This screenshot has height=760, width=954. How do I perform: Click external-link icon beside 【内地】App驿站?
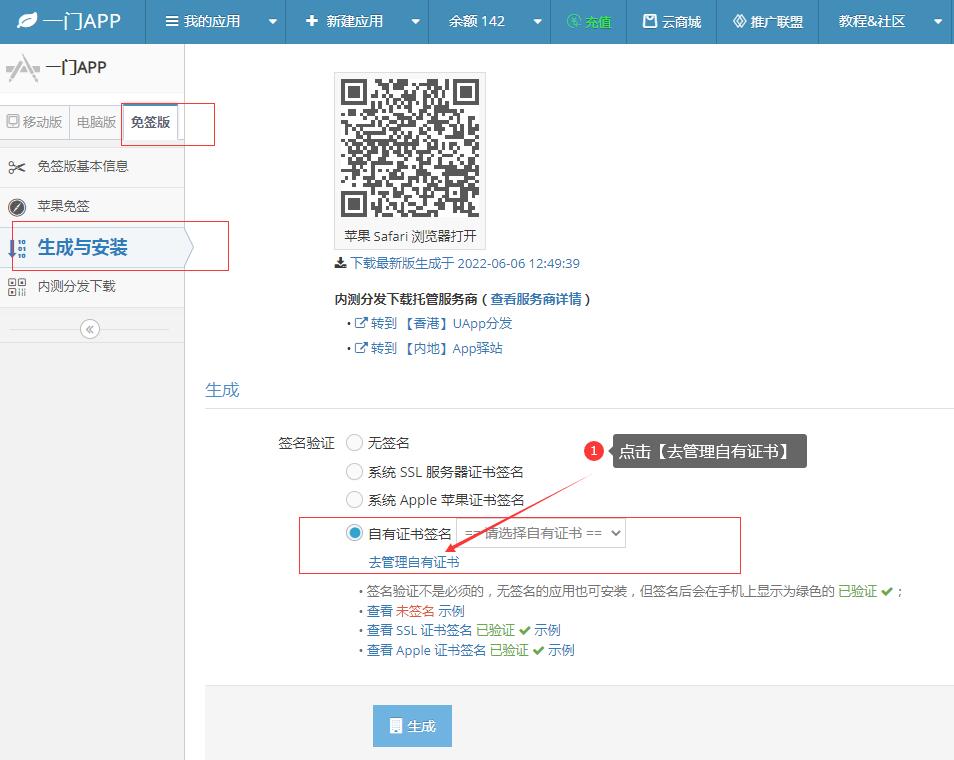[x=361, y=348]
